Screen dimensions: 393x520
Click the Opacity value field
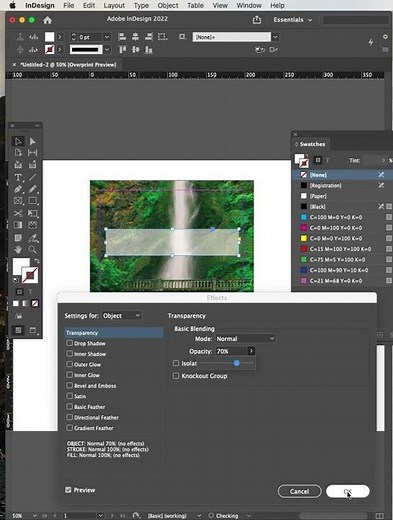231,351
